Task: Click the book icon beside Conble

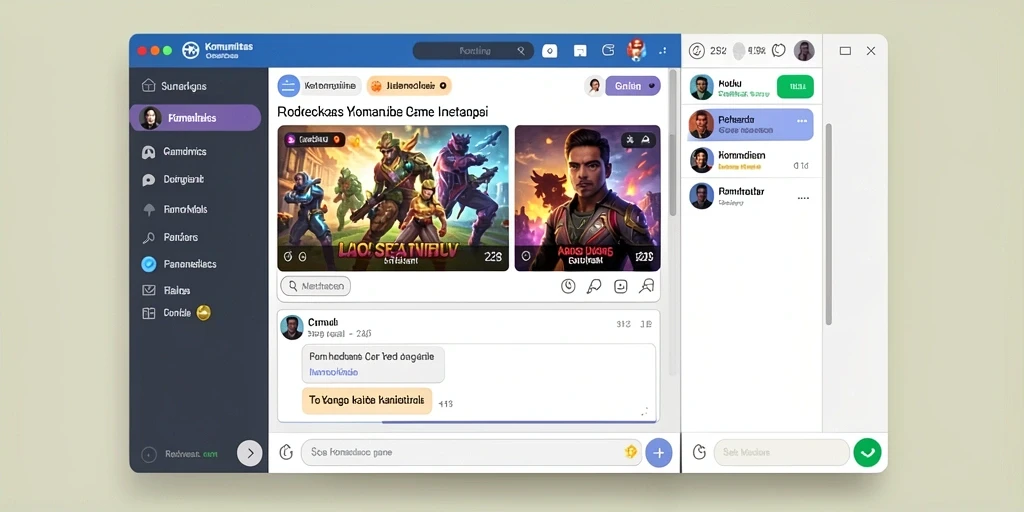Action: [149, 313]
